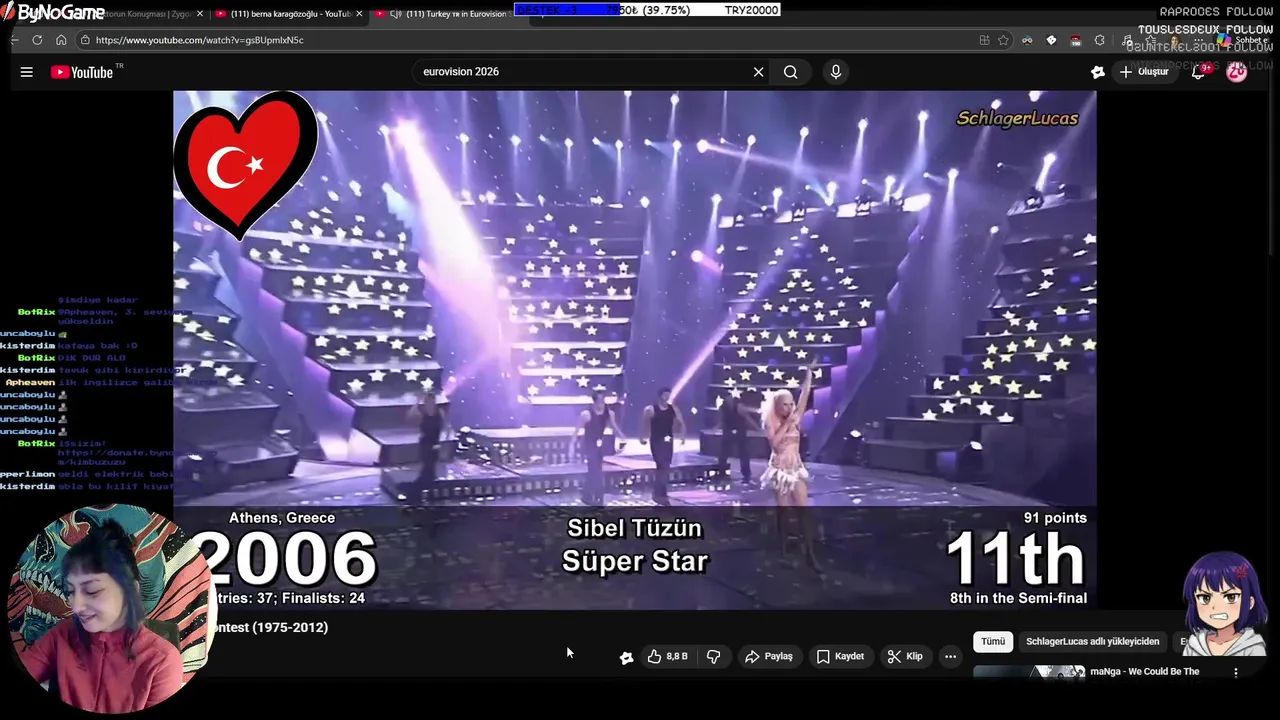Screen dimensions: 1280x720
Task: Switch to the berna karagözoğlu YouTube tab
Action: point(290,14)
